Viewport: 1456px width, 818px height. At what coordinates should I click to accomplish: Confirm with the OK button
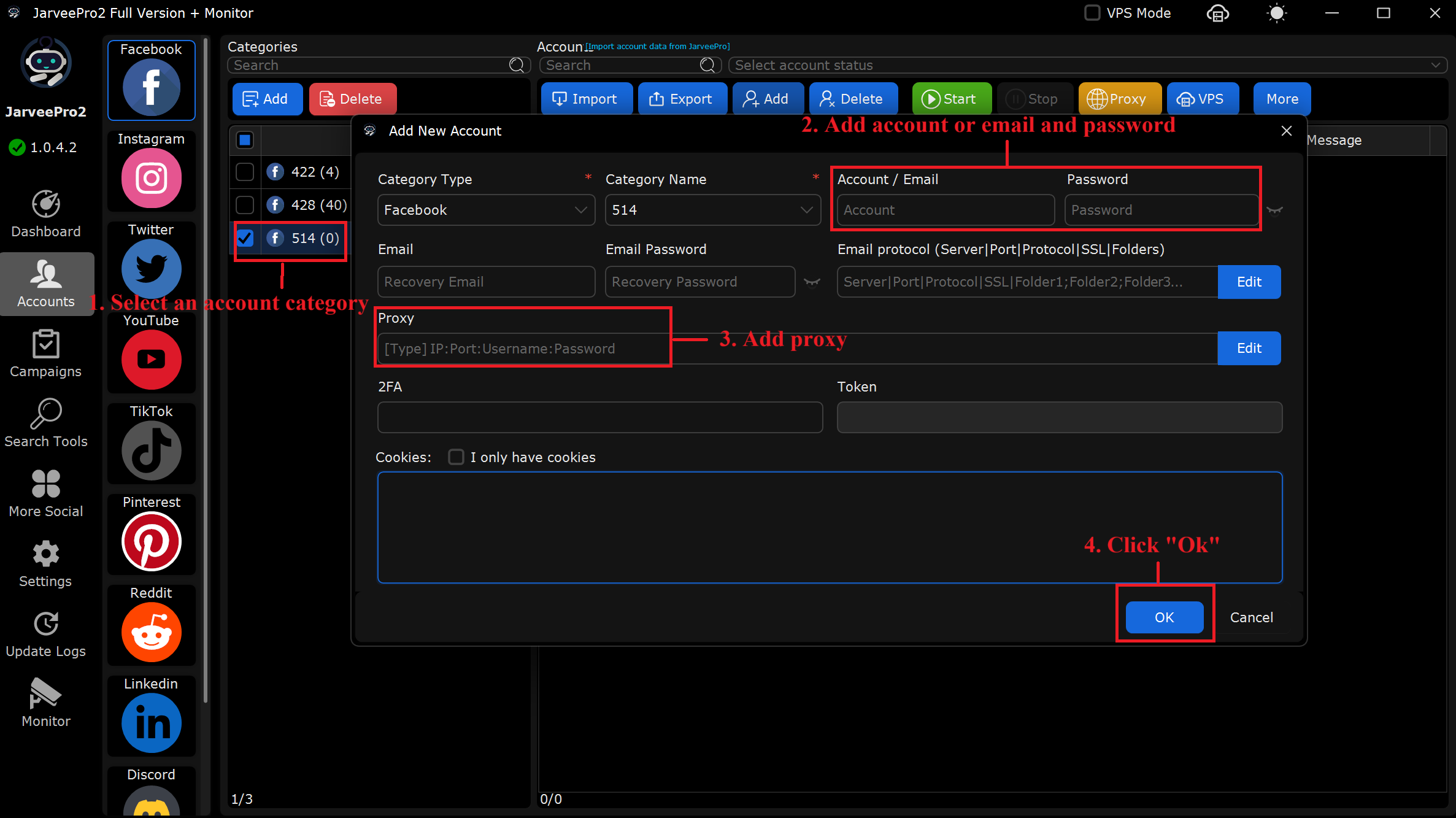[x=1164, y=617]
